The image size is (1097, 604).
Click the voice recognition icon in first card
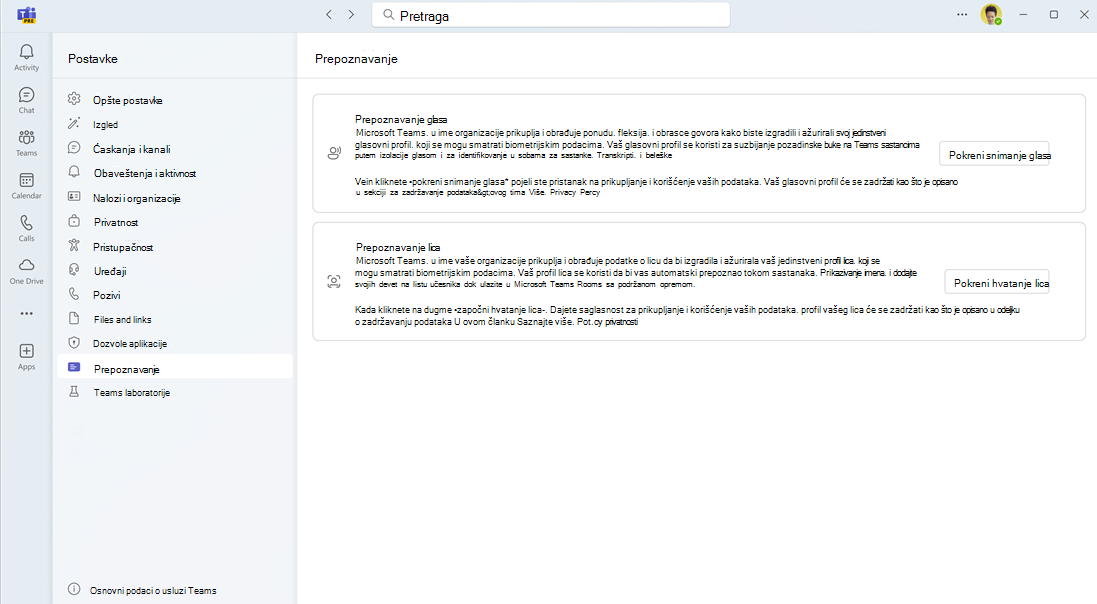(334, 153)
